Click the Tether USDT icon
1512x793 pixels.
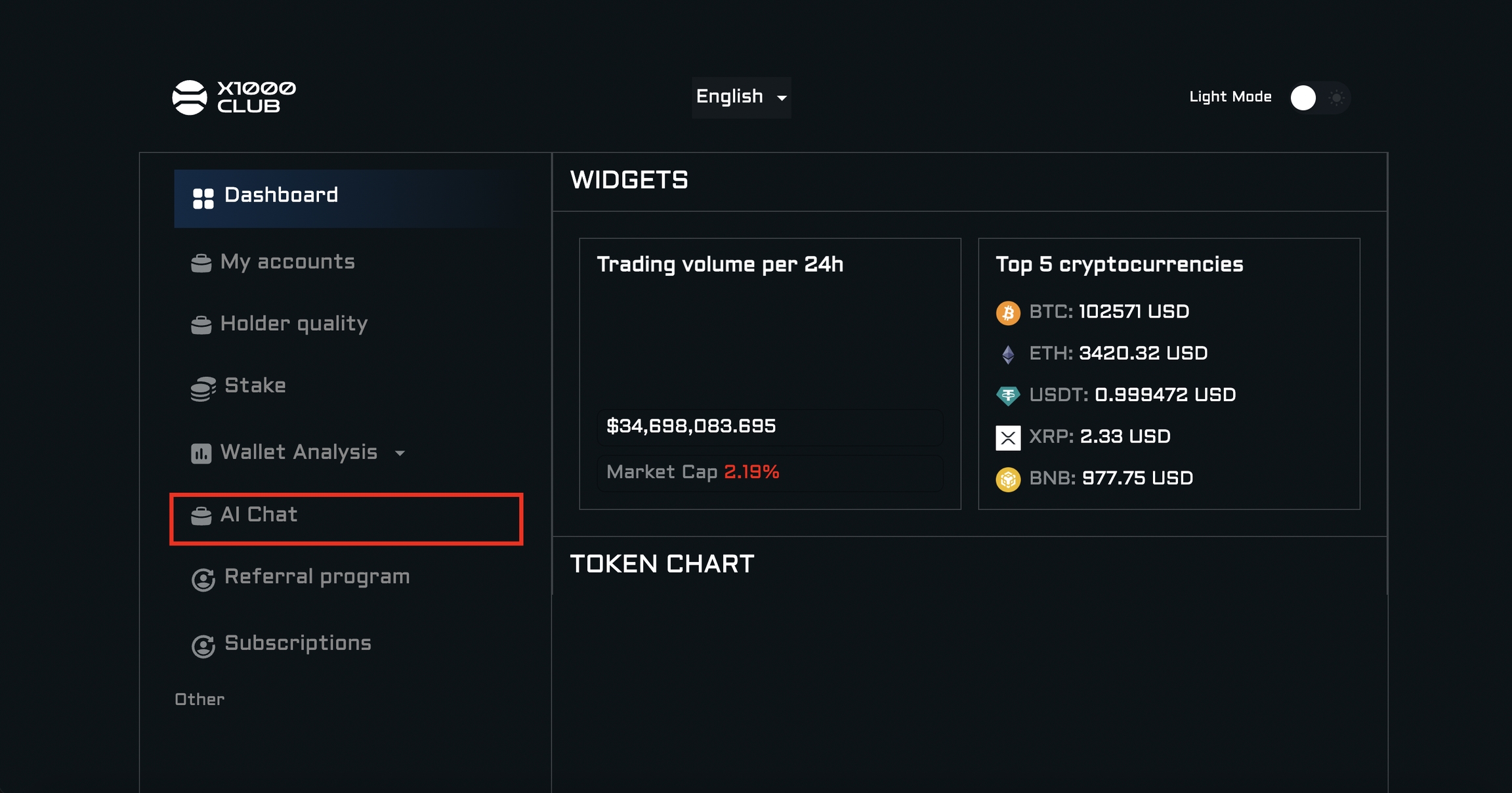click(x=1008, y=396)
